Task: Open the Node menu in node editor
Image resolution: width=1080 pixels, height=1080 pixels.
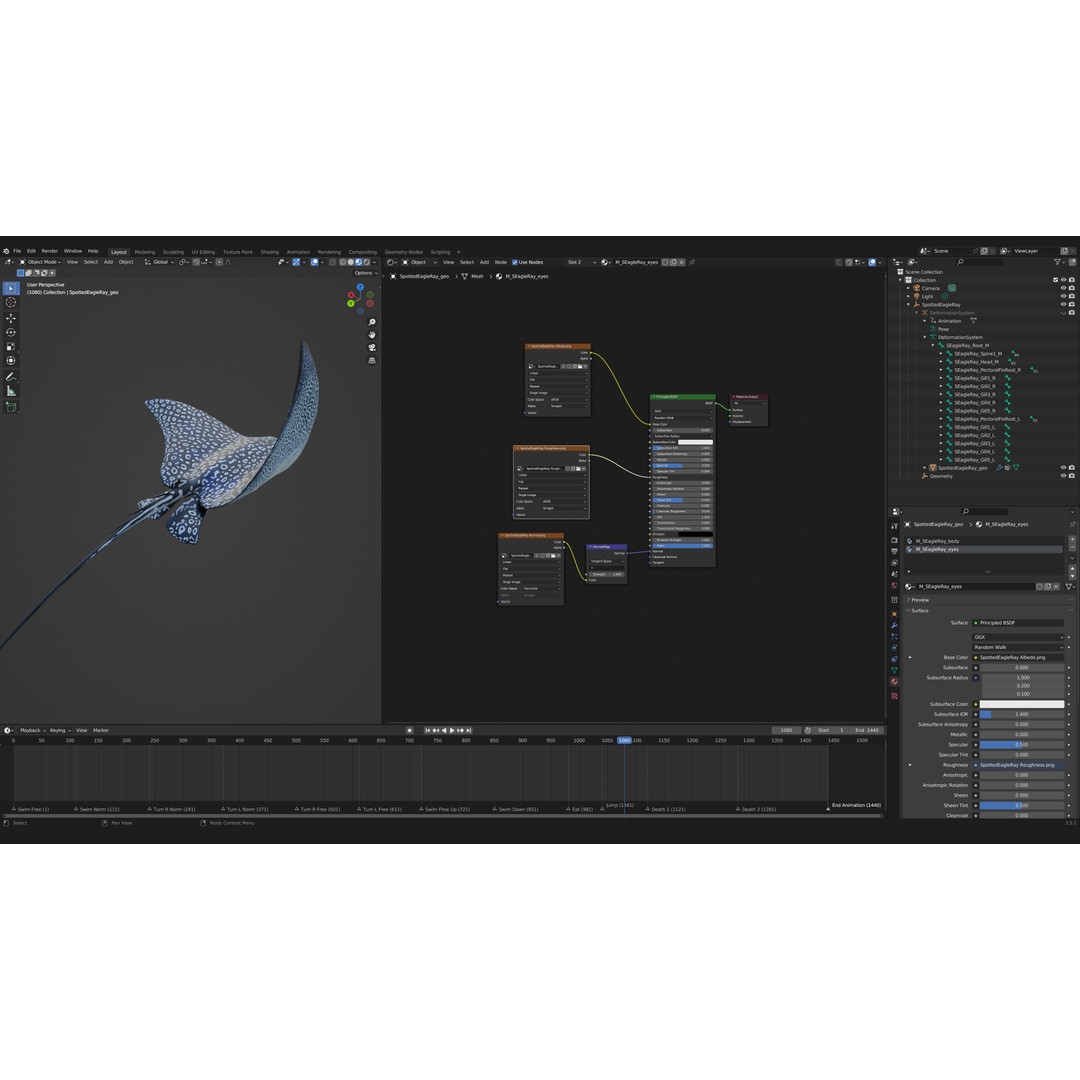Action: tap(501, 262)
